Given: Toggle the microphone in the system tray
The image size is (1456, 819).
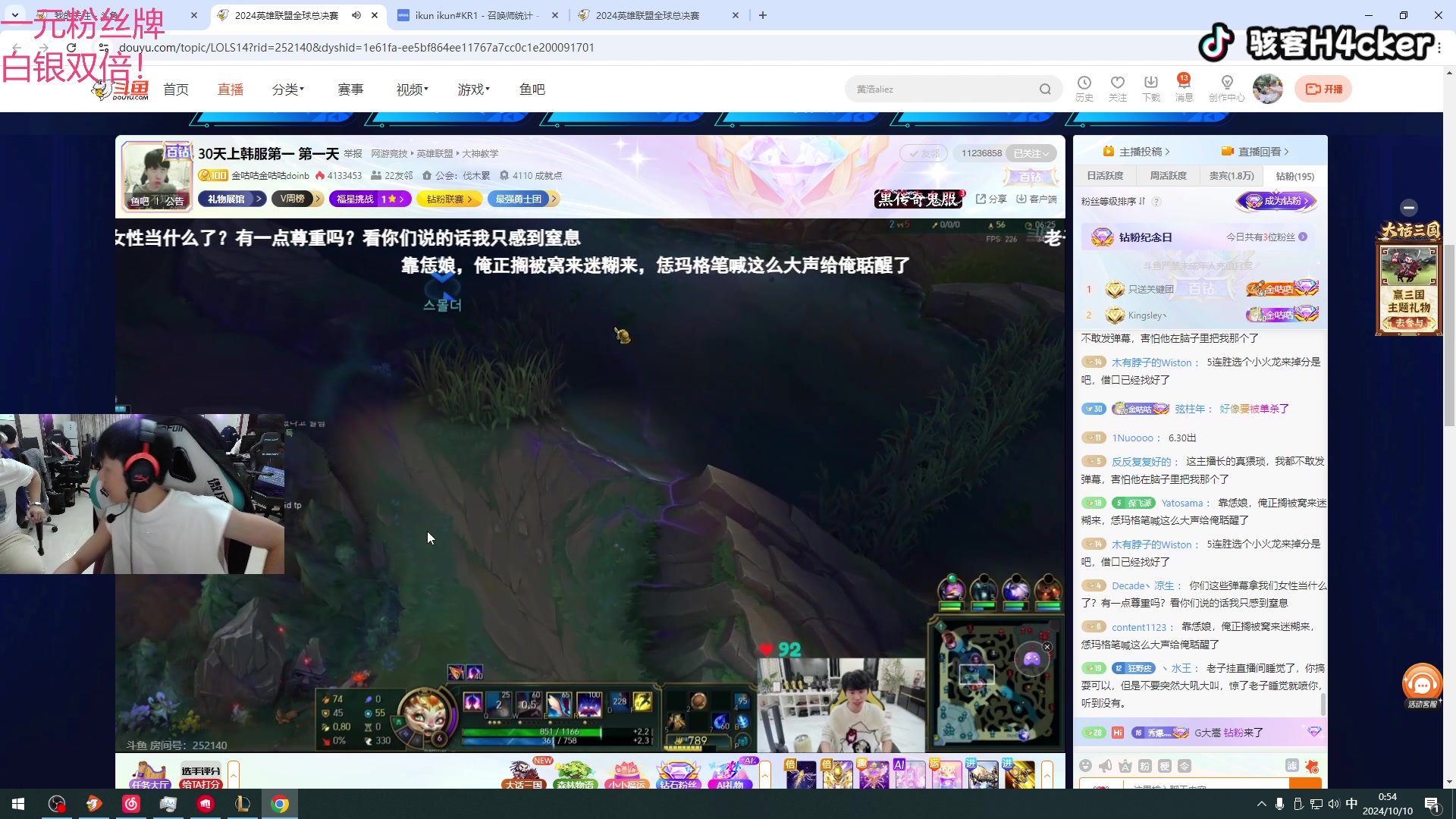Looking at the screenshot, I should tap(1279, 804).
